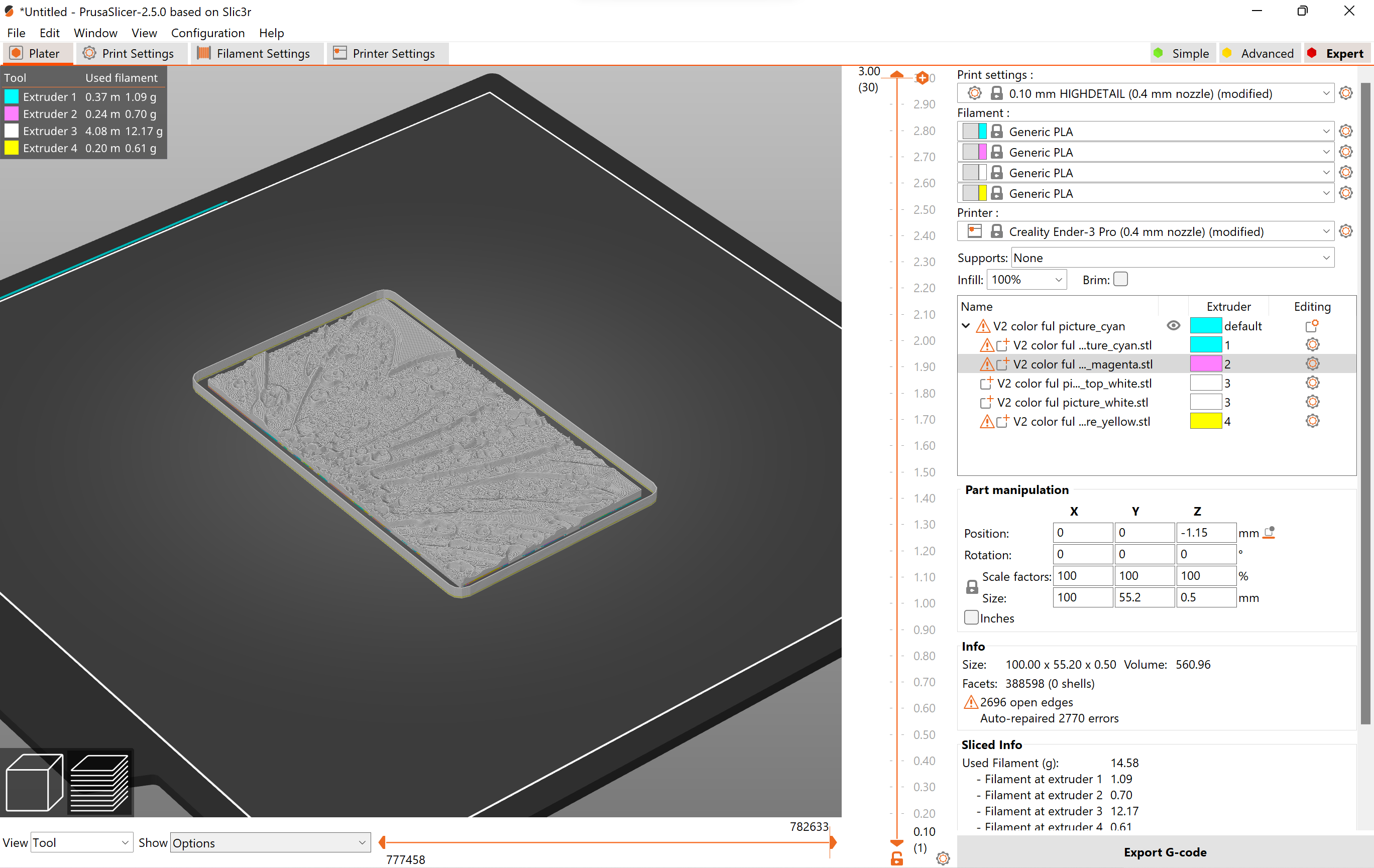
Task: Open the Infill percentage dropdown
Action: pyautogui.click(x=1026, y=279)
